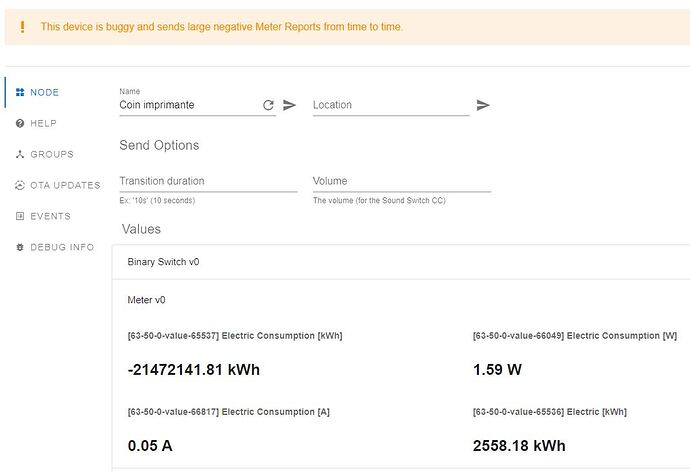The height and width of the screenshot is (471, 690).
Task: Click the EVENTS list icon
Action: point(20,216)
